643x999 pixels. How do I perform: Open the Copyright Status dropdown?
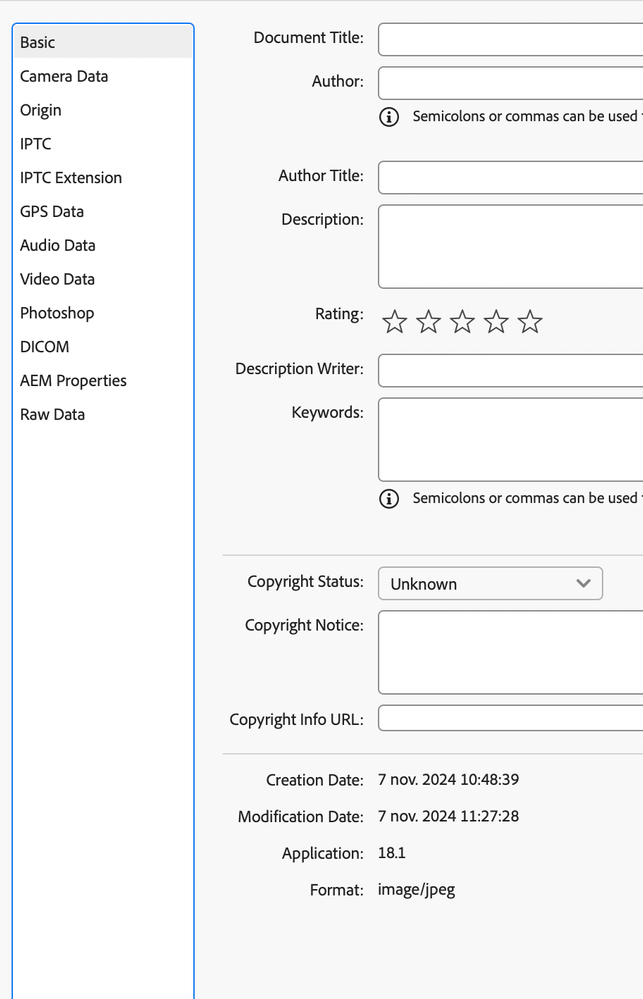tap(490, 584)
